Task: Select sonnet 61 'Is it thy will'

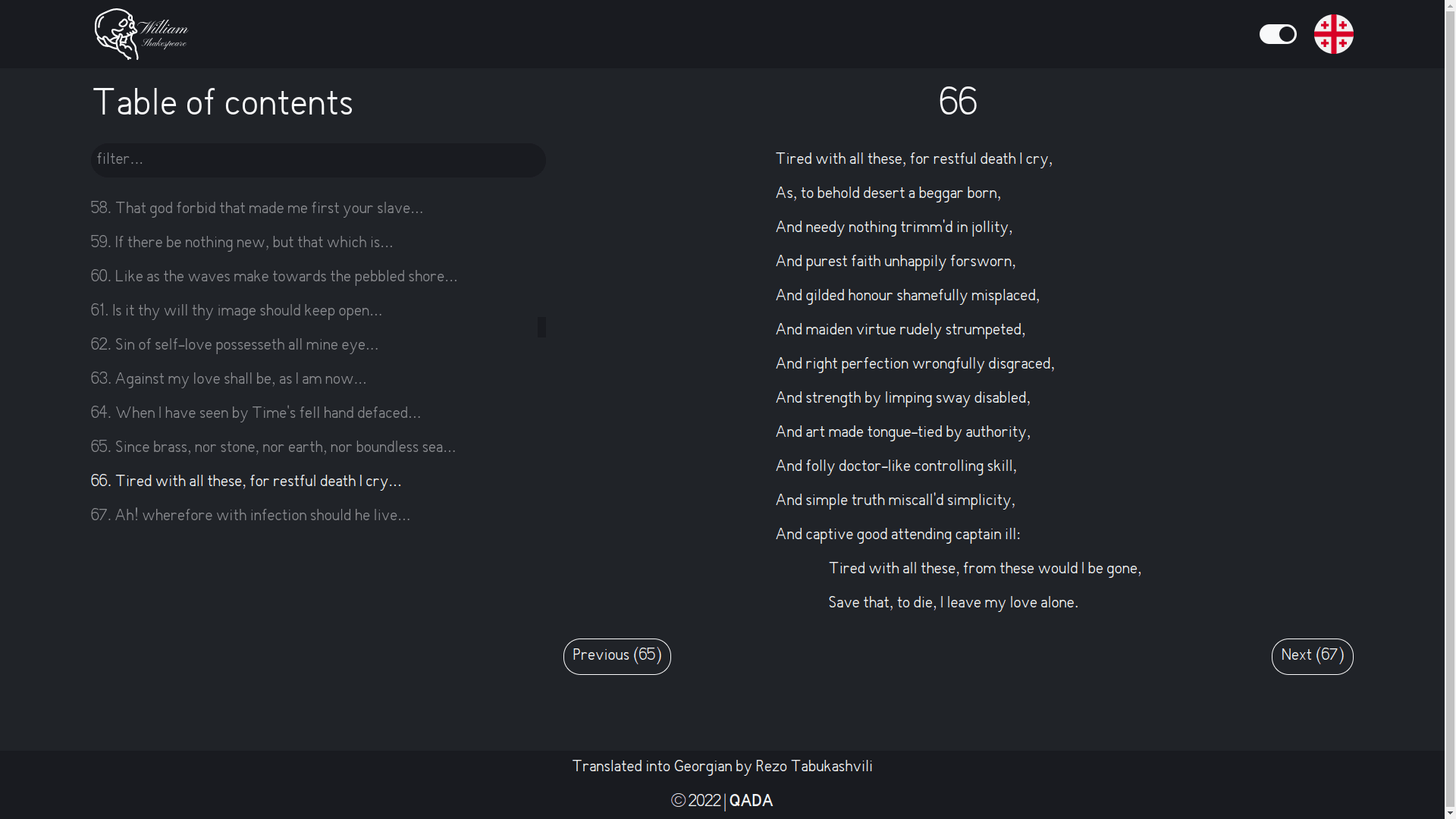Action: point(236,311)
